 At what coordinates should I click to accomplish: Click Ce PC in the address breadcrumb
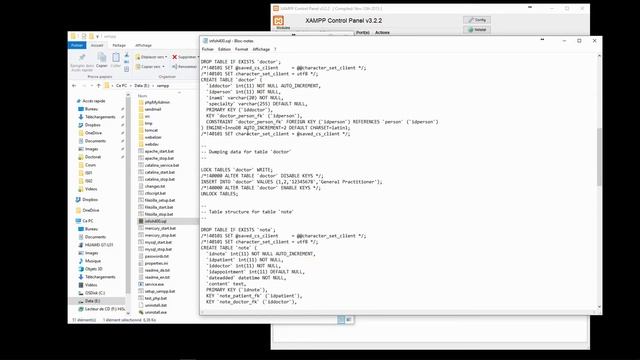pyautogui.click(x=122, y=86)
